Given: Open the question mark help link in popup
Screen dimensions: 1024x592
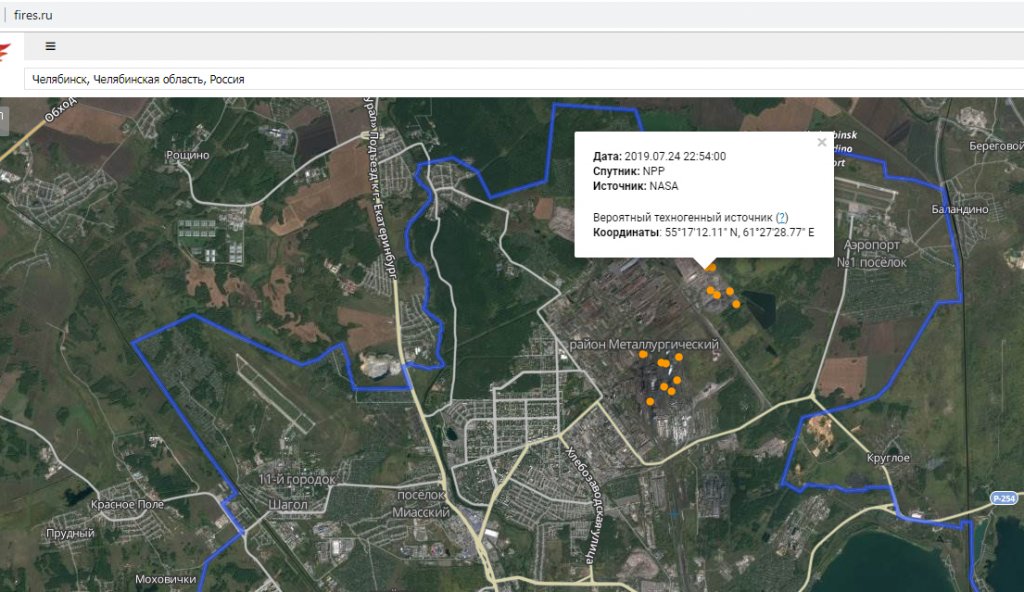Looking at the screenshot, I should 782,217.
